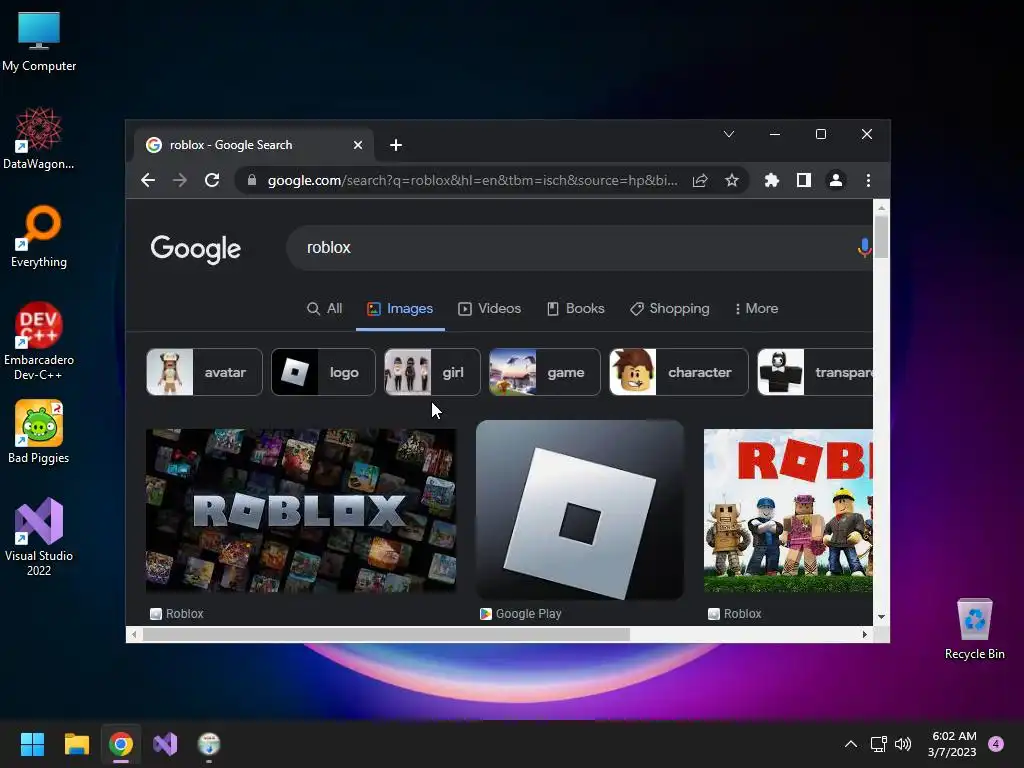This screenshot has height=768, width=1024.
Task: Open Chrome's three-dot menu
Action: click(x=868, y=180)
